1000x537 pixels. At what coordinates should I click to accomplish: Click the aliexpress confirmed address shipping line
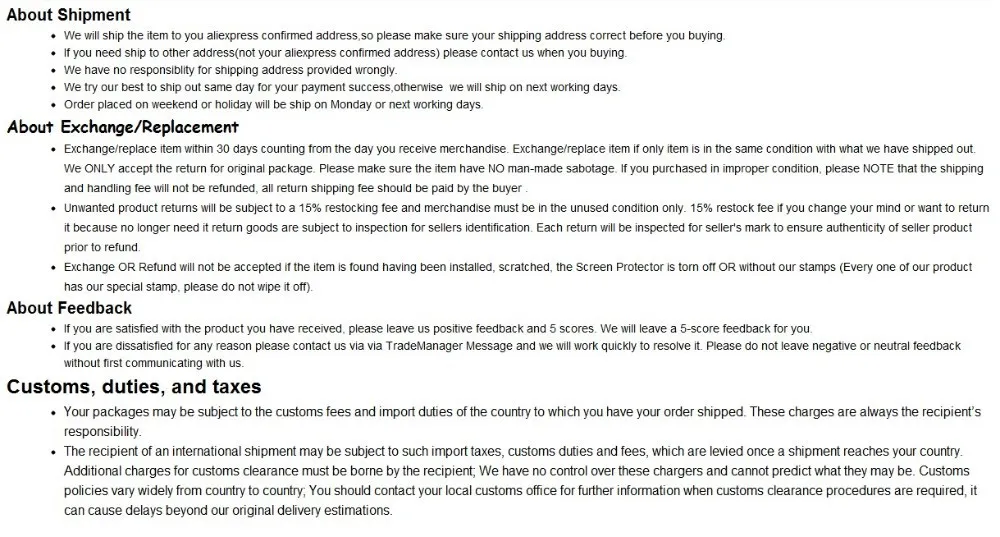394,36
